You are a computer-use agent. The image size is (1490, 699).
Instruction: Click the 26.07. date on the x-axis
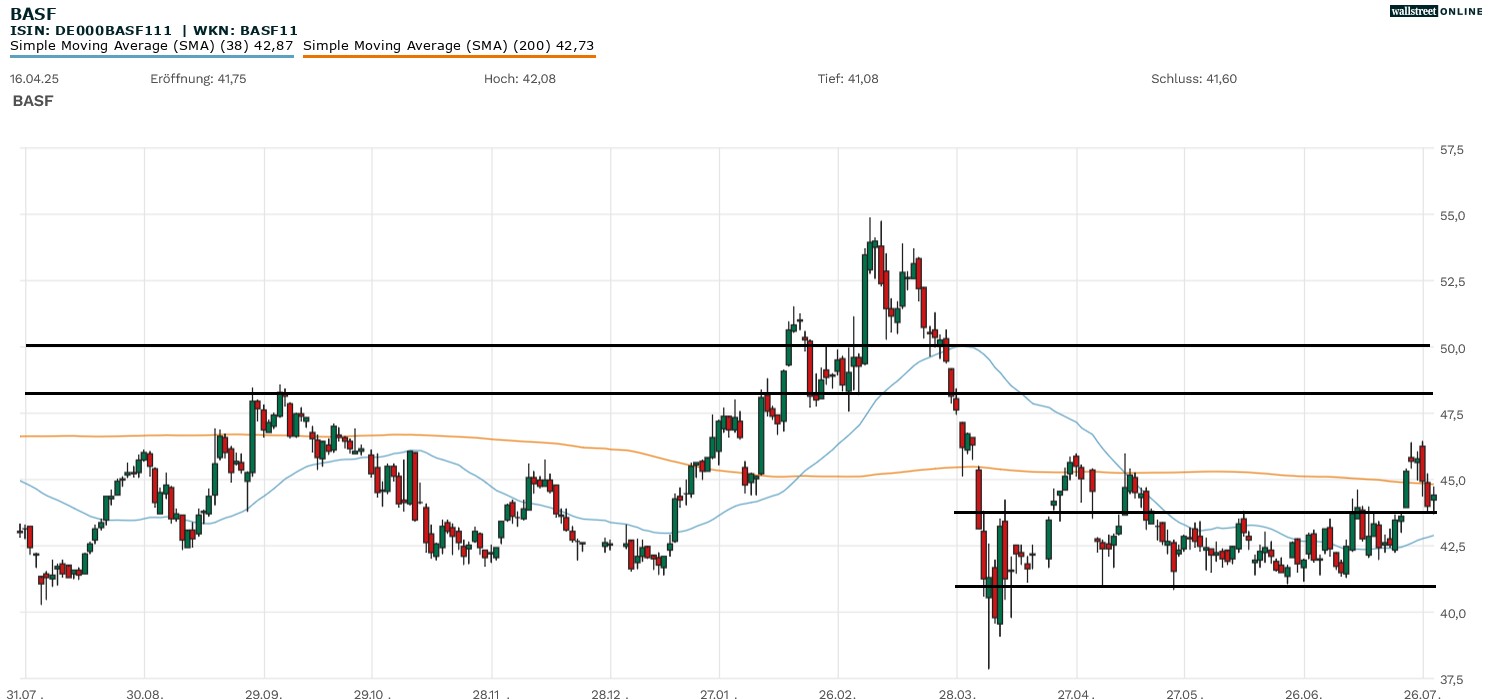coord(1423,692)
